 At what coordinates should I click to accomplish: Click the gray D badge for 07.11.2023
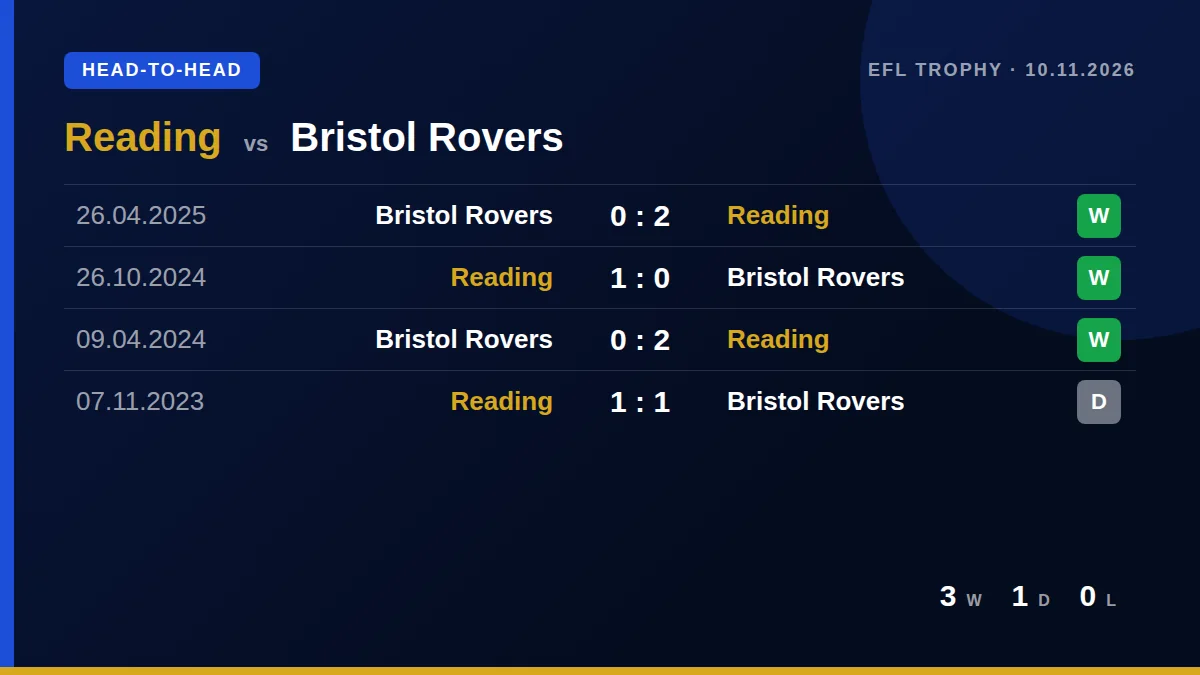tap(1099, 402)
